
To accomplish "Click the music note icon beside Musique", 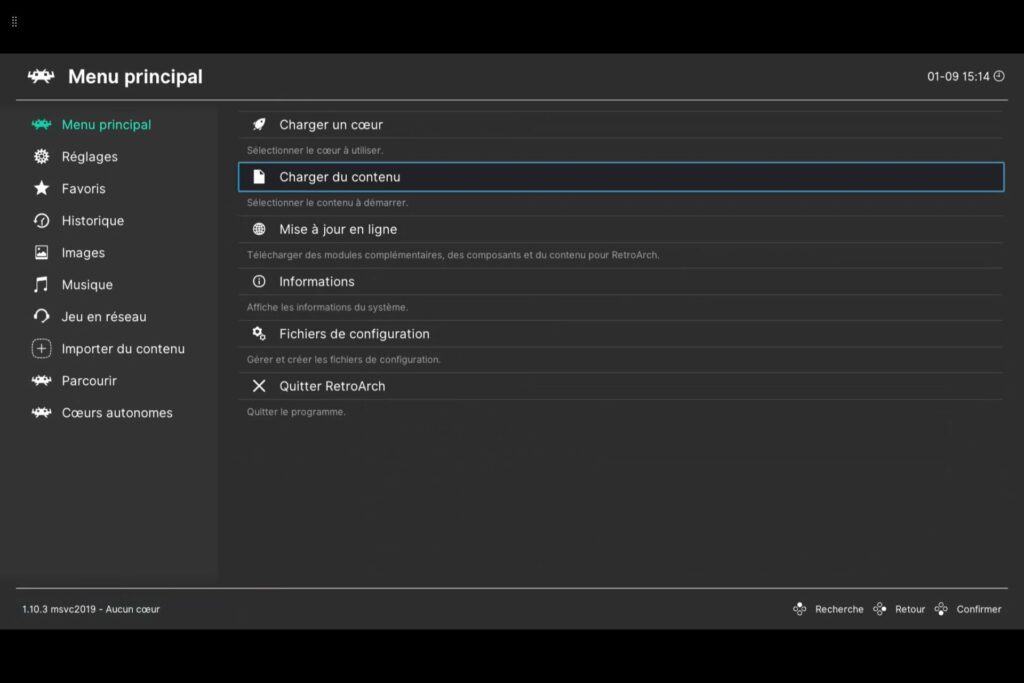I will pyautogui.click(x=41, y=284).
